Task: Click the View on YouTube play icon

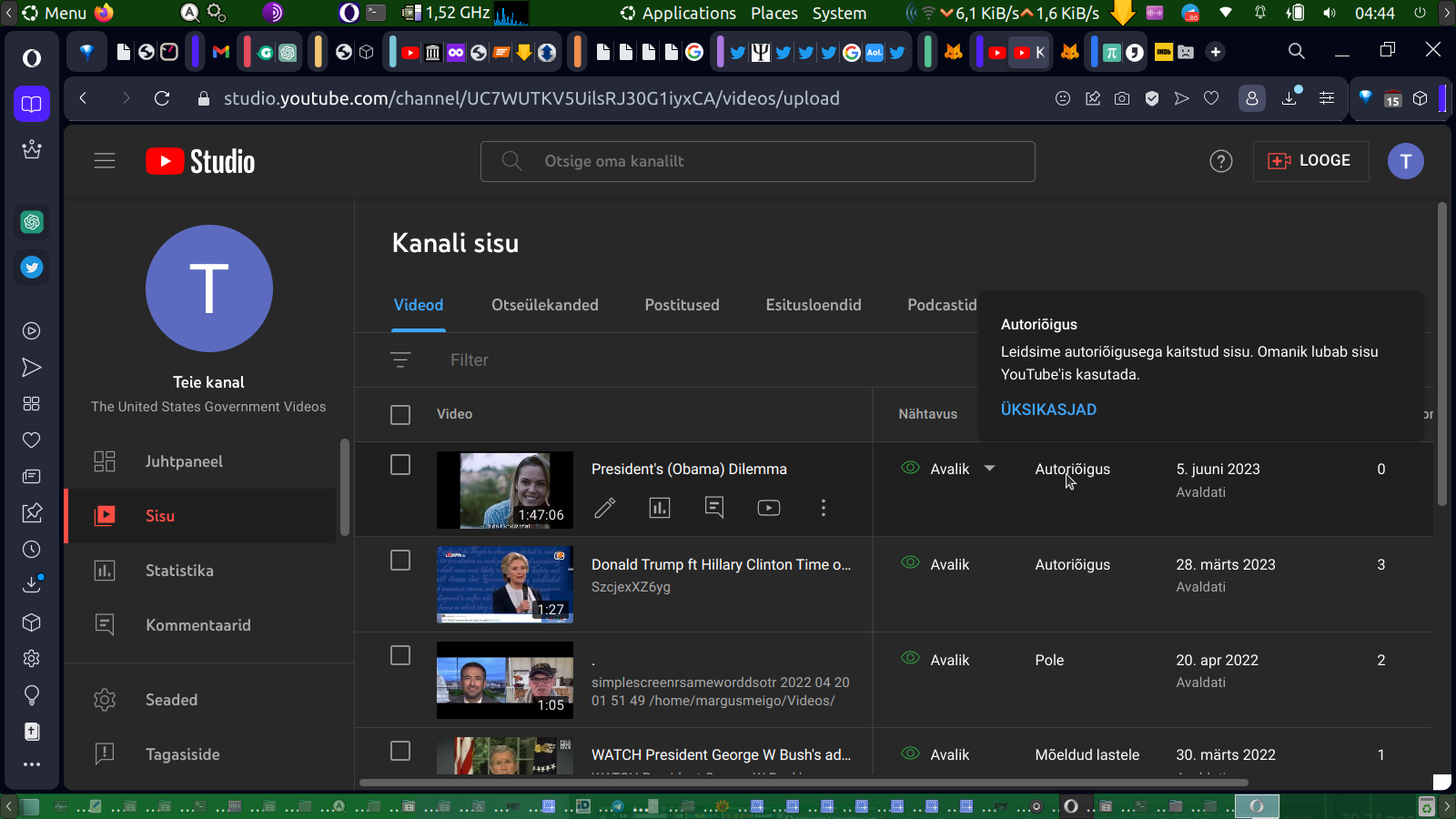Action: pyautogui.click(x=769, y=508)
